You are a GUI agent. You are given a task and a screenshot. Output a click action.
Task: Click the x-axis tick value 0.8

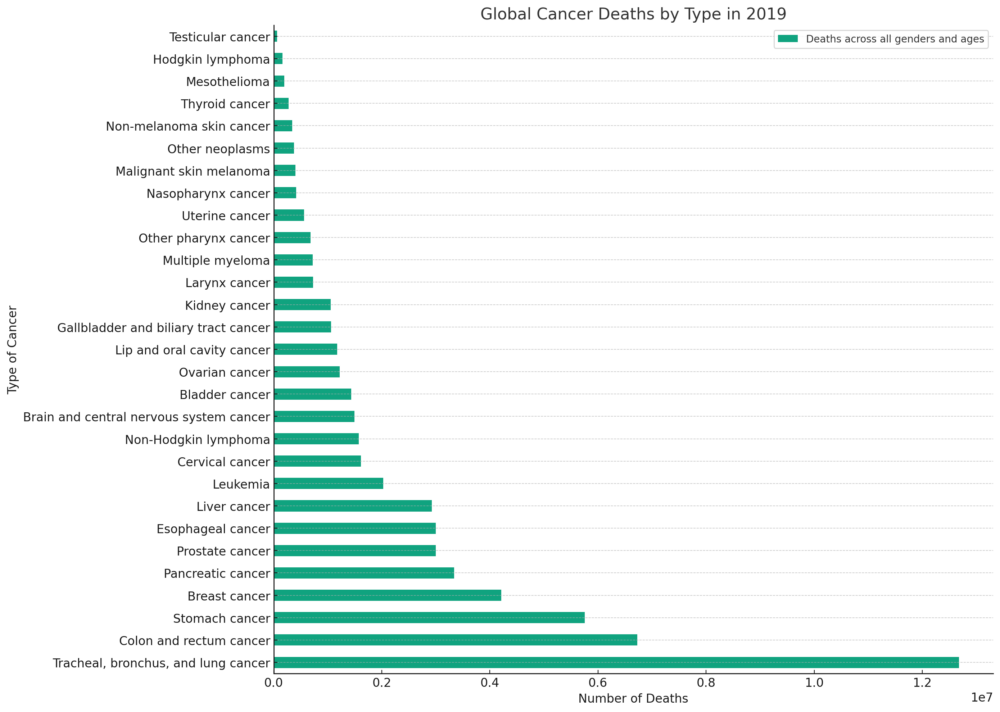click(706, 682)
